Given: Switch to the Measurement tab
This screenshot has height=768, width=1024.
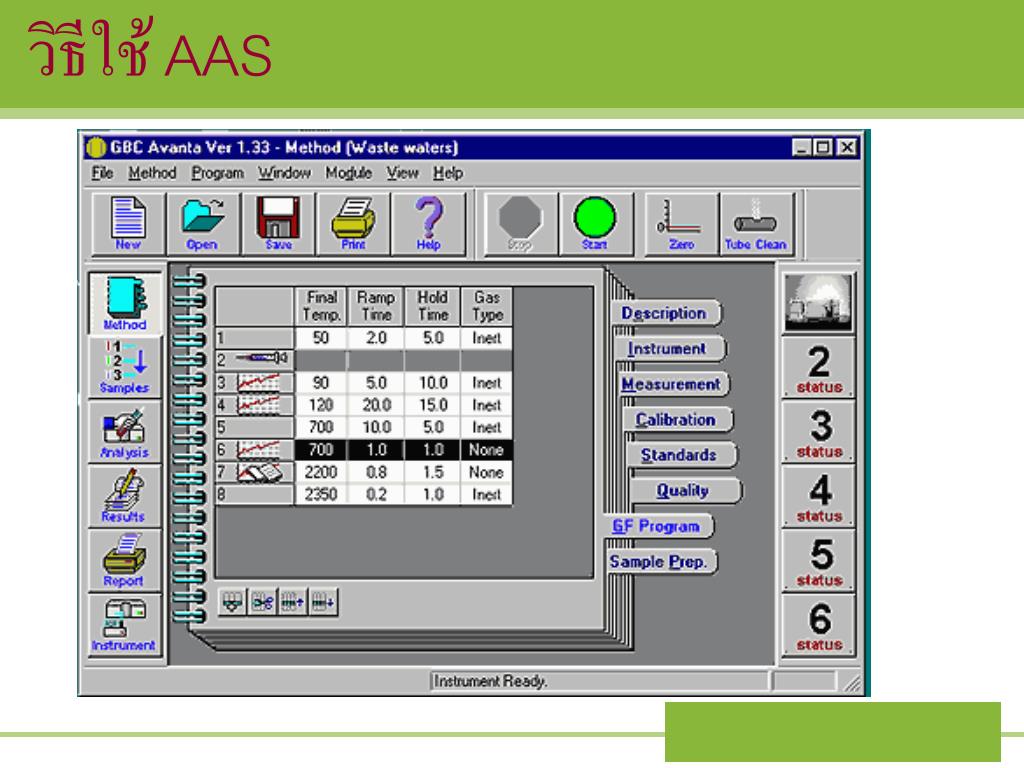Looking at the screenshot, I should point(673,384).
